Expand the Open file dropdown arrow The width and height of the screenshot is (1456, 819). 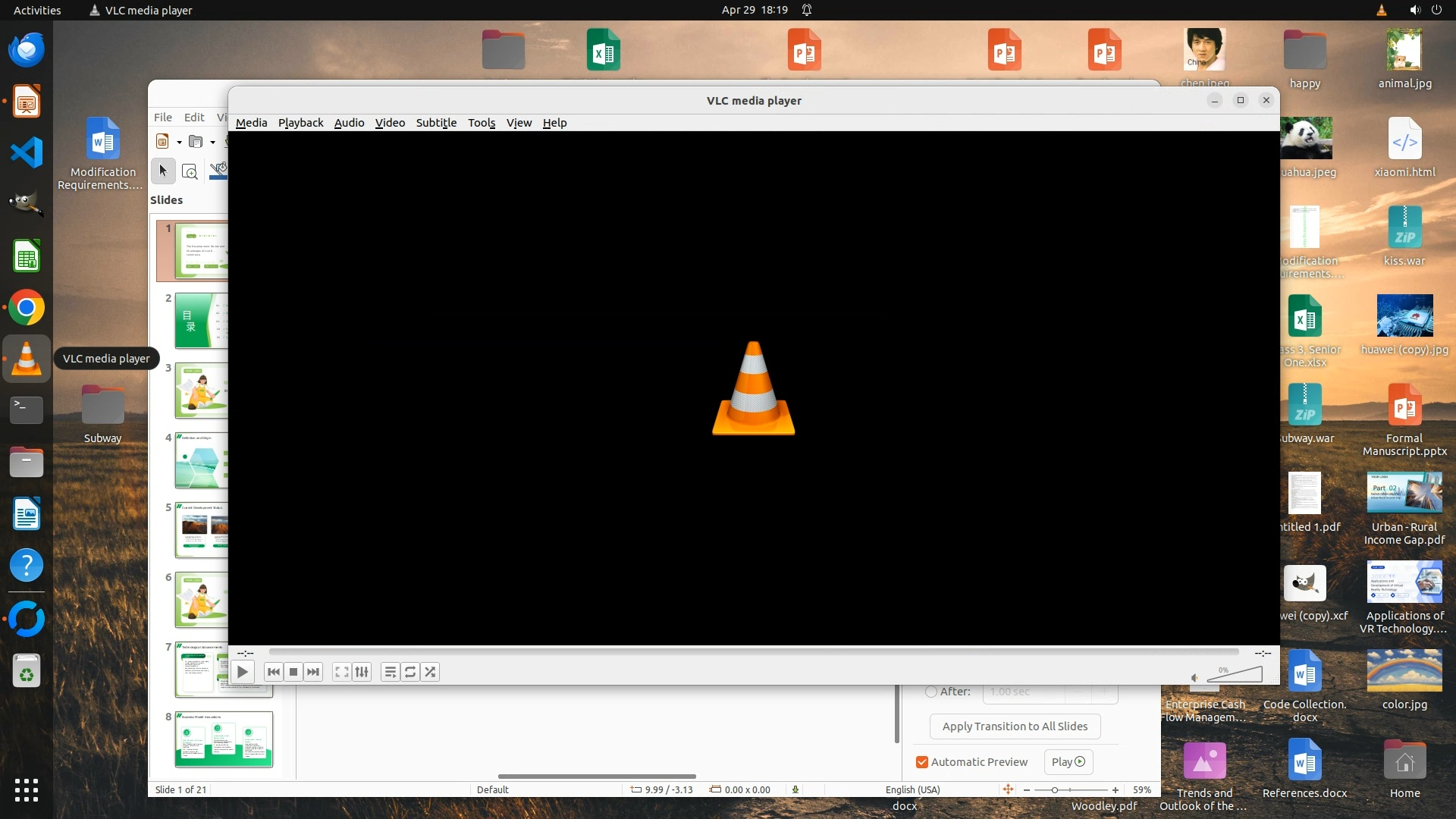[x=212, y=142]
